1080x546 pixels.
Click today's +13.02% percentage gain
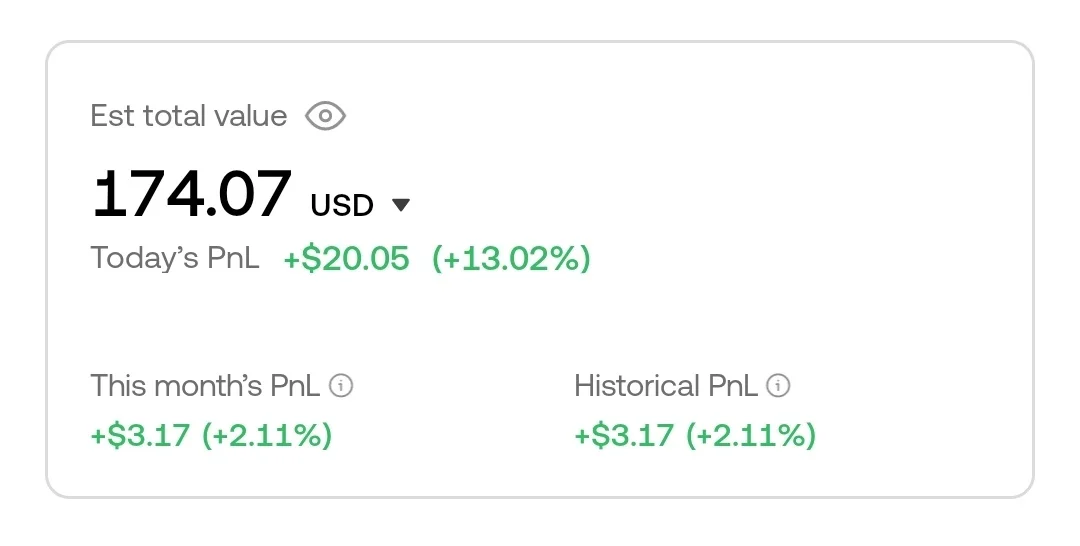point(511,258)
